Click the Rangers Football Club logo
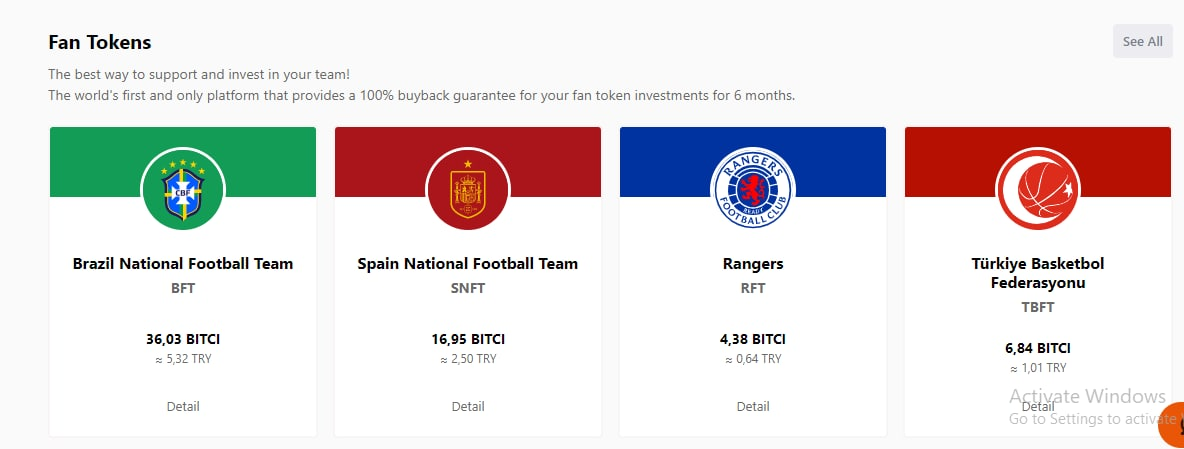The image size is (1184, 449). [x=753, y=189]
